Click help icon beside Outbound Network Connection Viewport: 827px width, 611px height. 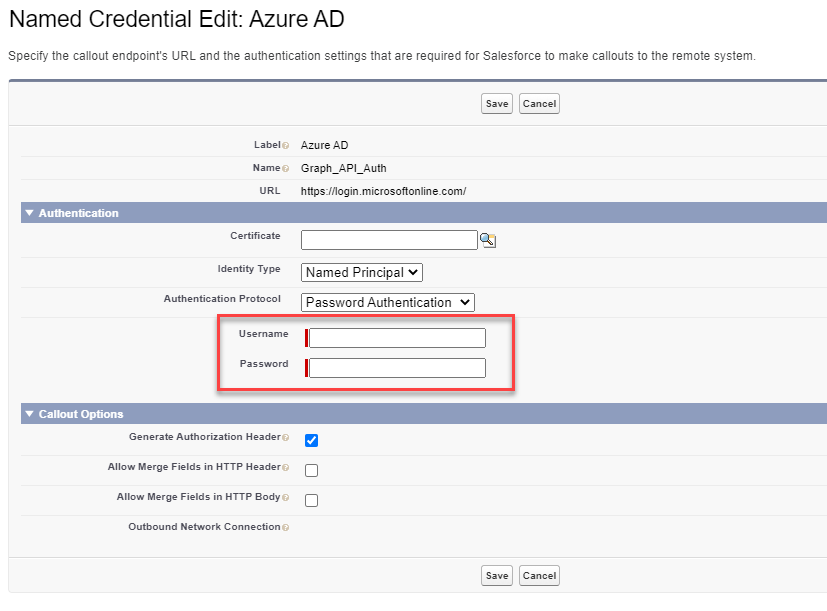(285, 528)
